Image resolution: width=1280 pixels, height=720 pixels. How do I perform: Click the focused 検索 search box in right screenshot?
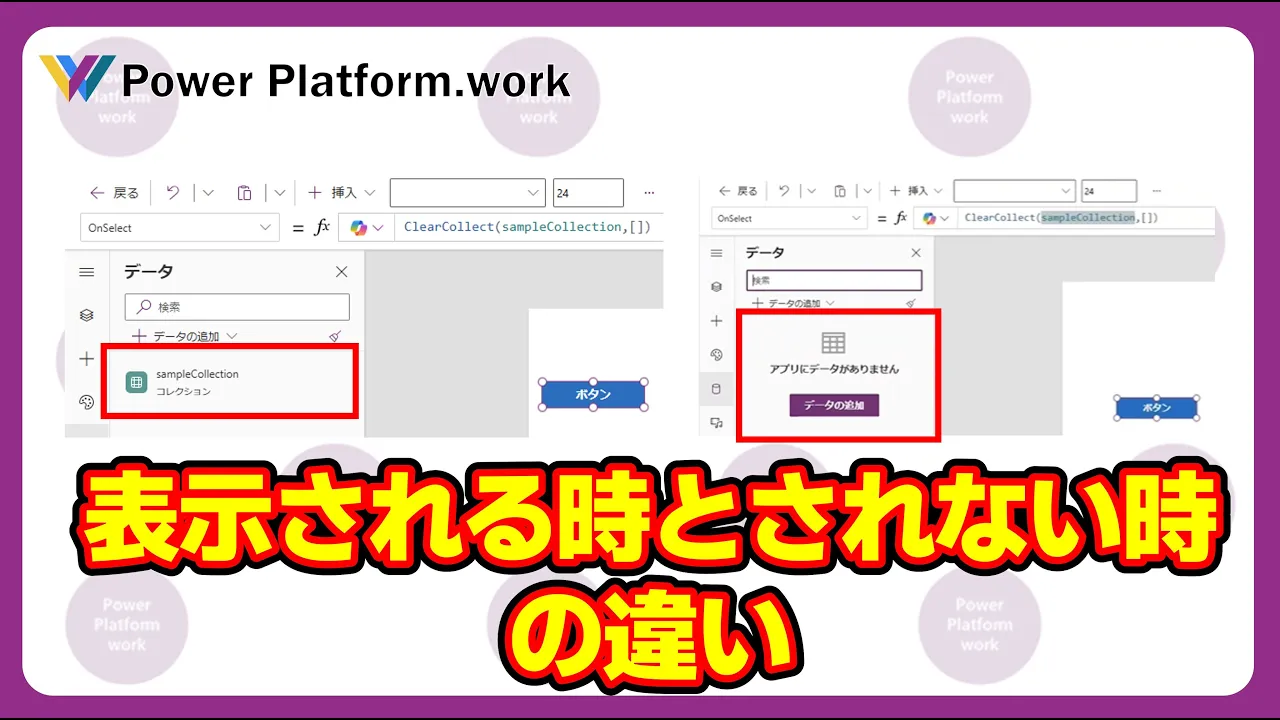click(x=834, y=281)
